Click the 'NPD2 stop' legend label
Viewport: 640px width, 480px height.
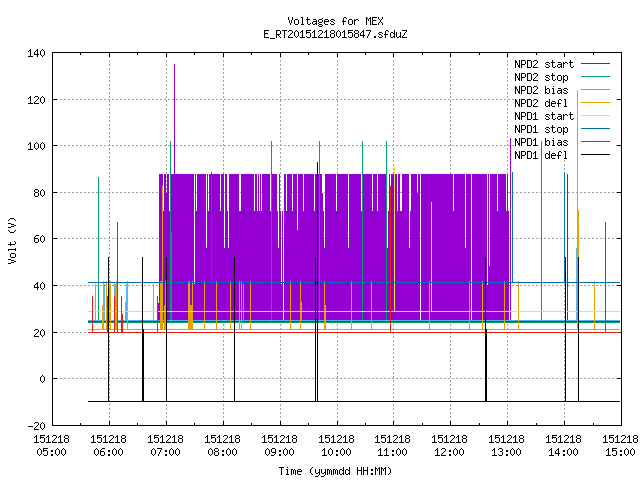click(541, 77)
